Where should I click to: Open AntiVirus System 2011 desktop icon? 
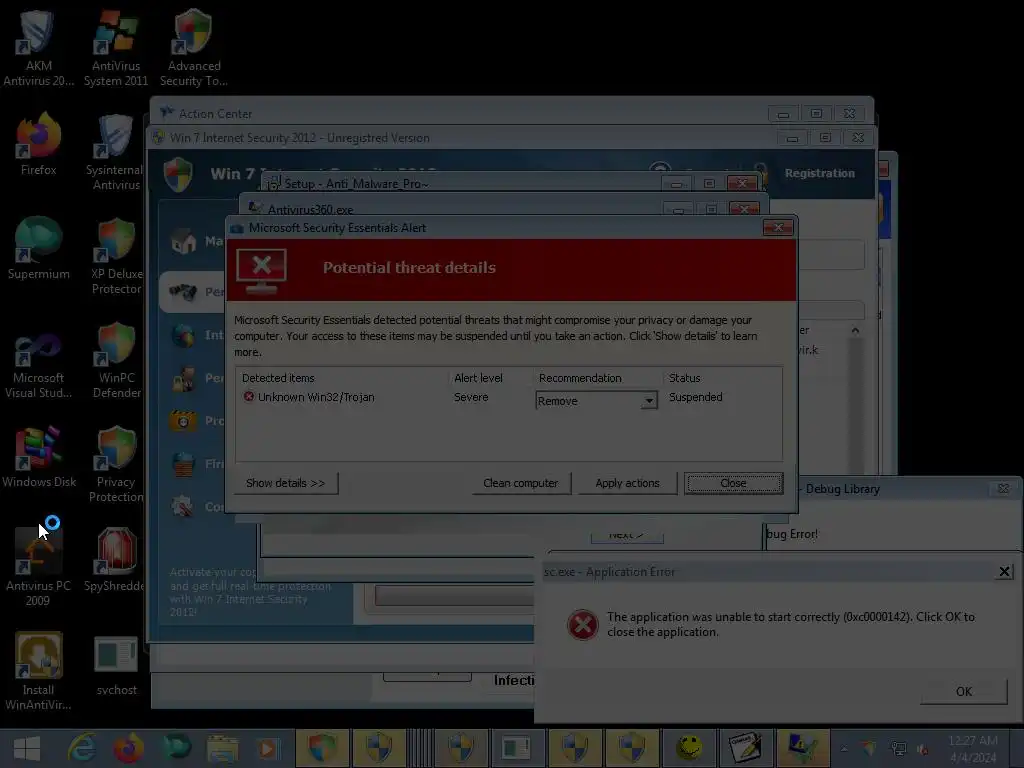click(x=116, y=47)
